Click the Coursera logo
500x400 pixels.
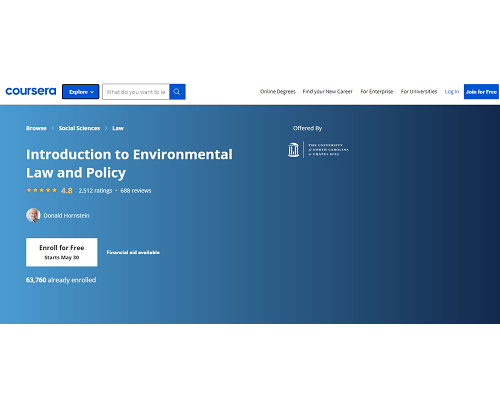coord(31,91)
